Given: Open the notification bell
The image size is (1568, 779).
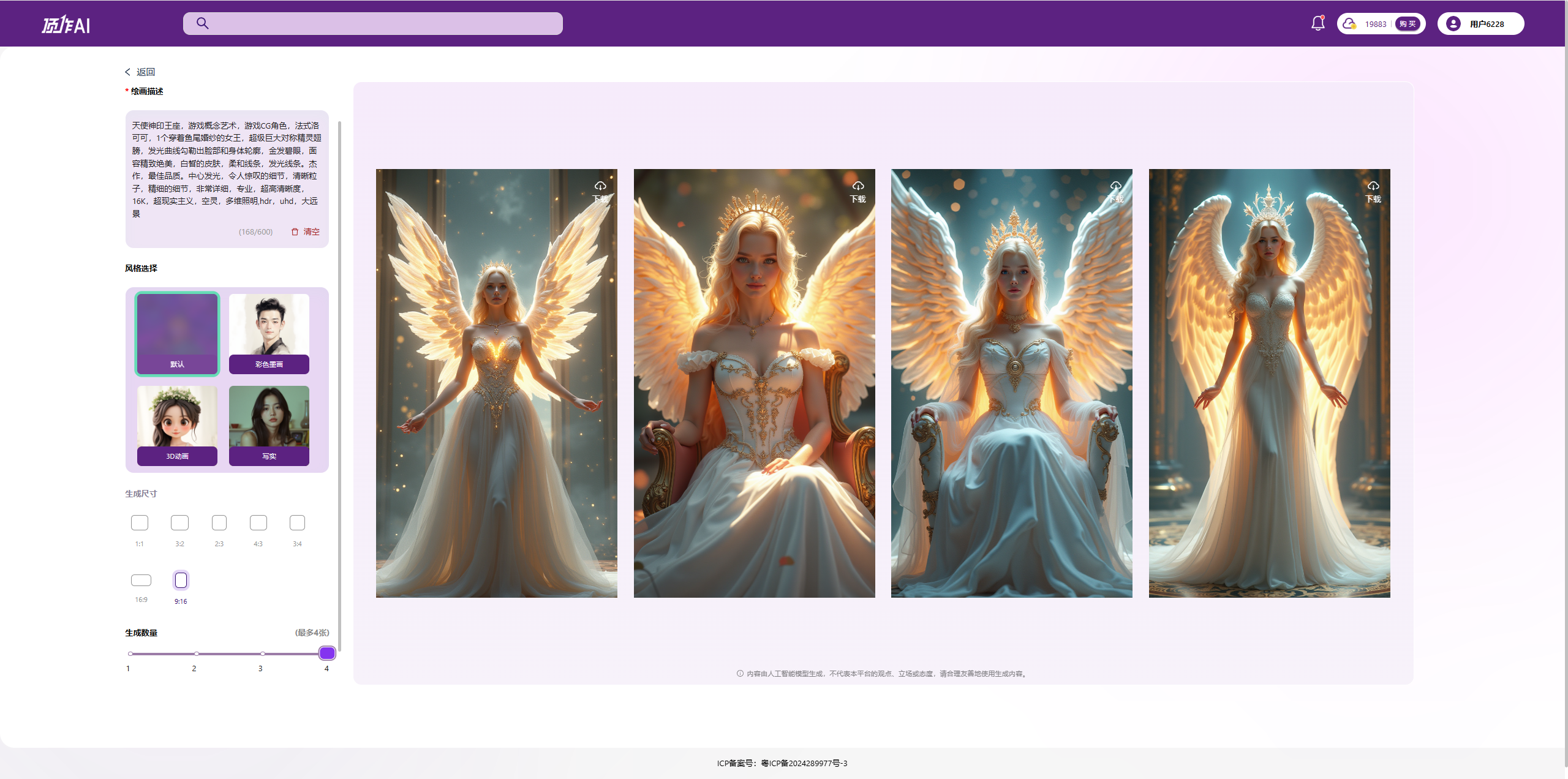Looking at the screenshot, I should (1317, 23).
